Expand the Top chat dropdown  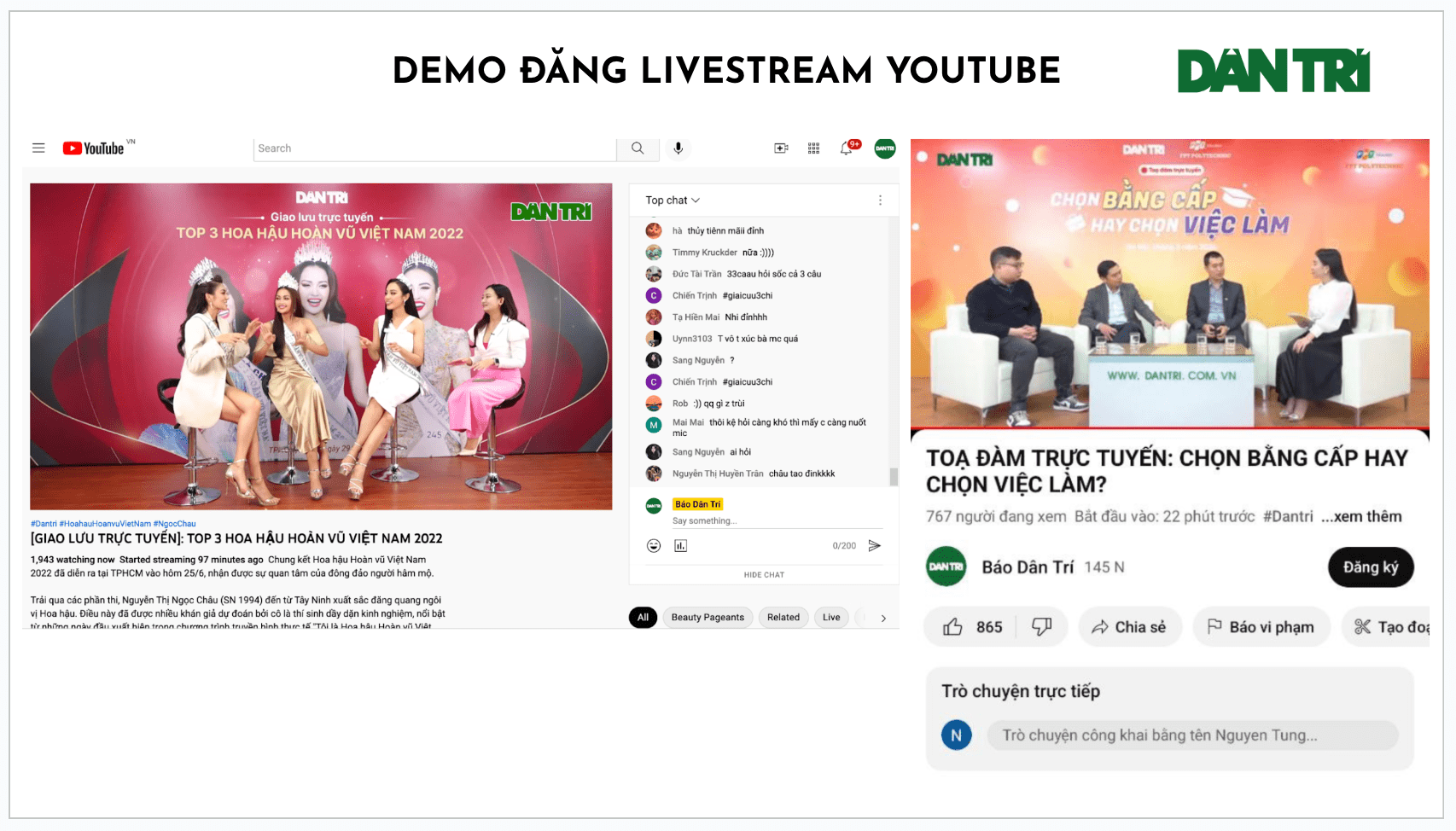click(673, 200)
